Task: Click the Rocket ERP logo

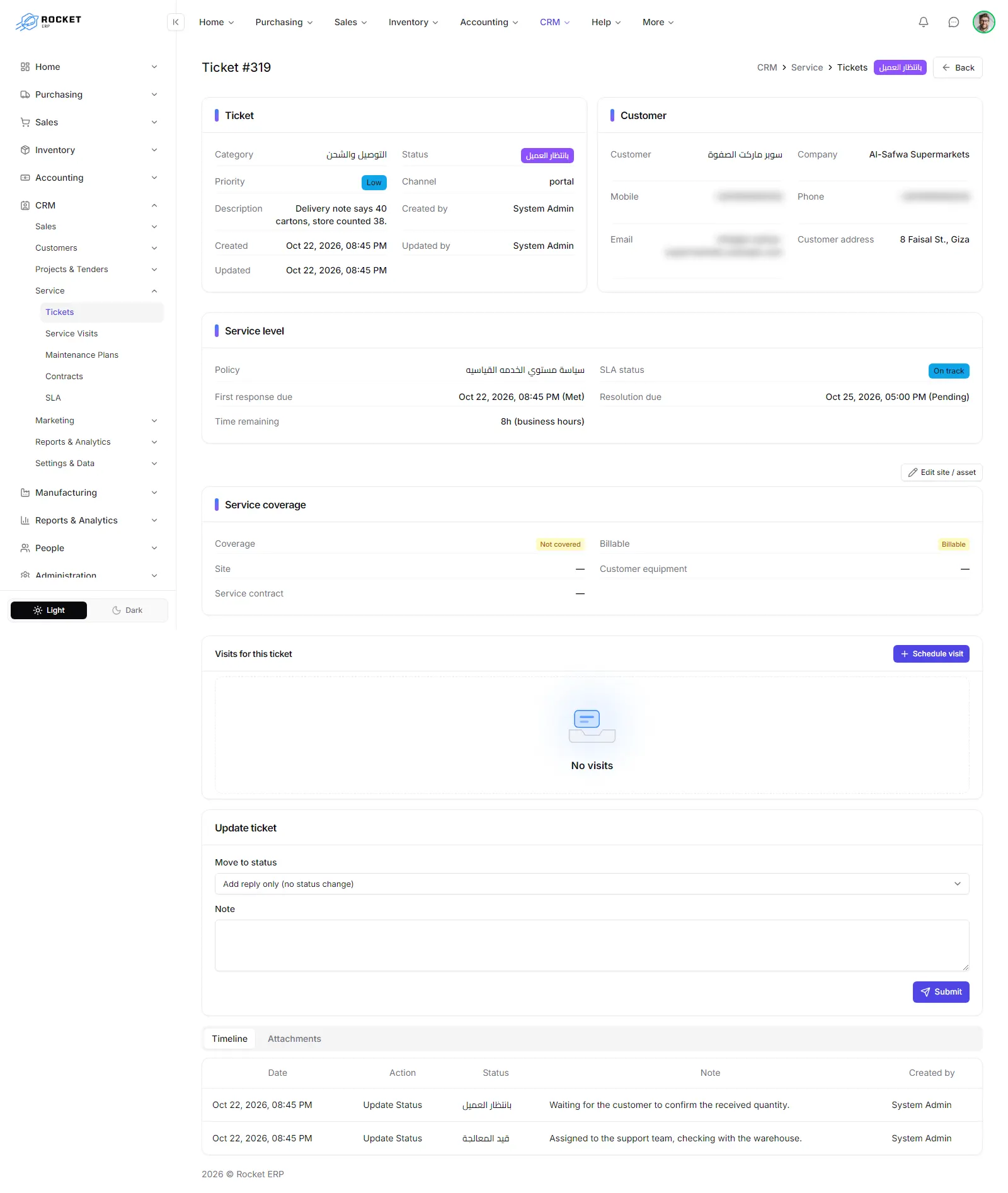Action: pos(49,21)
